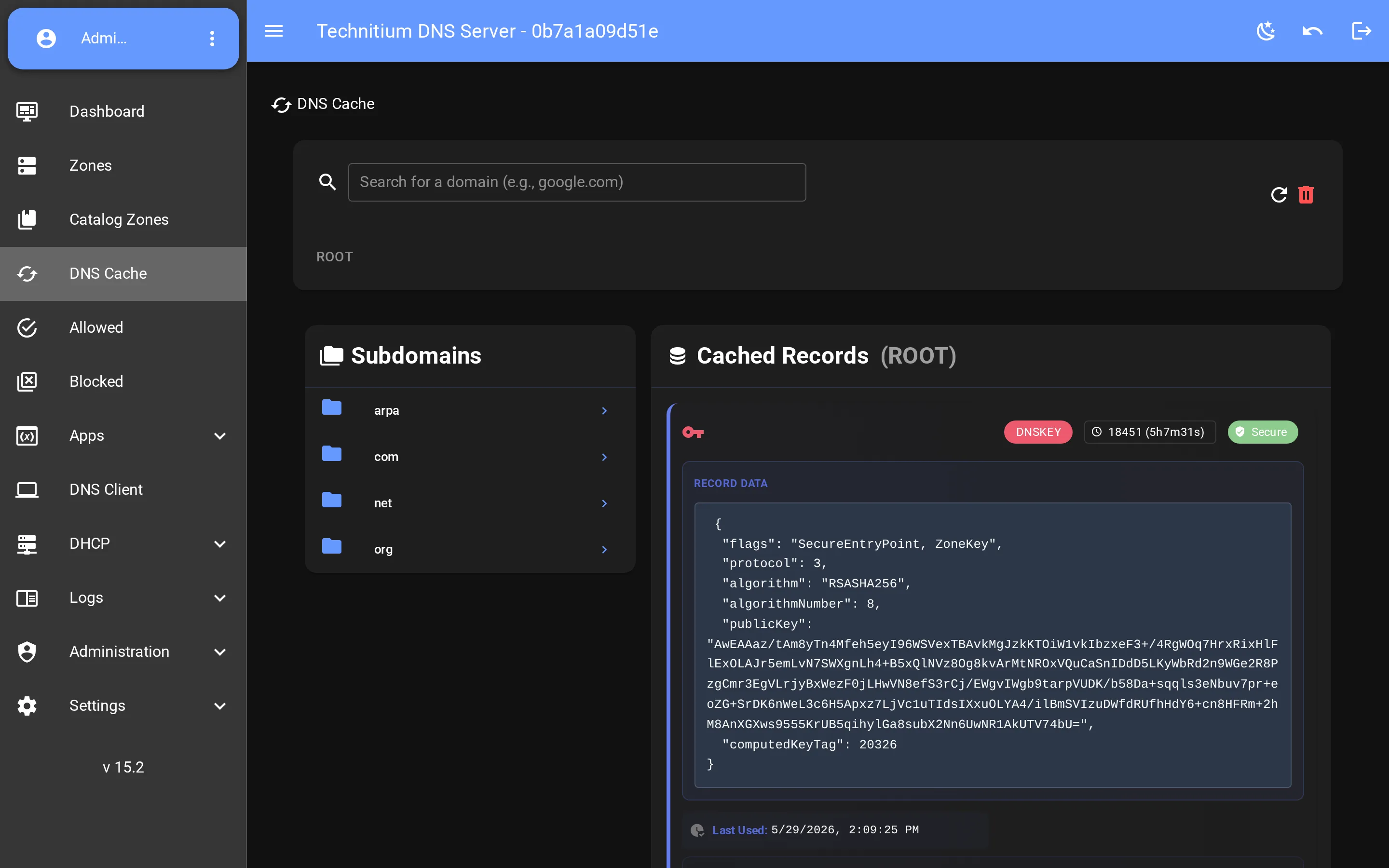Click the Catalog Zones library icon

coord(27,219)
